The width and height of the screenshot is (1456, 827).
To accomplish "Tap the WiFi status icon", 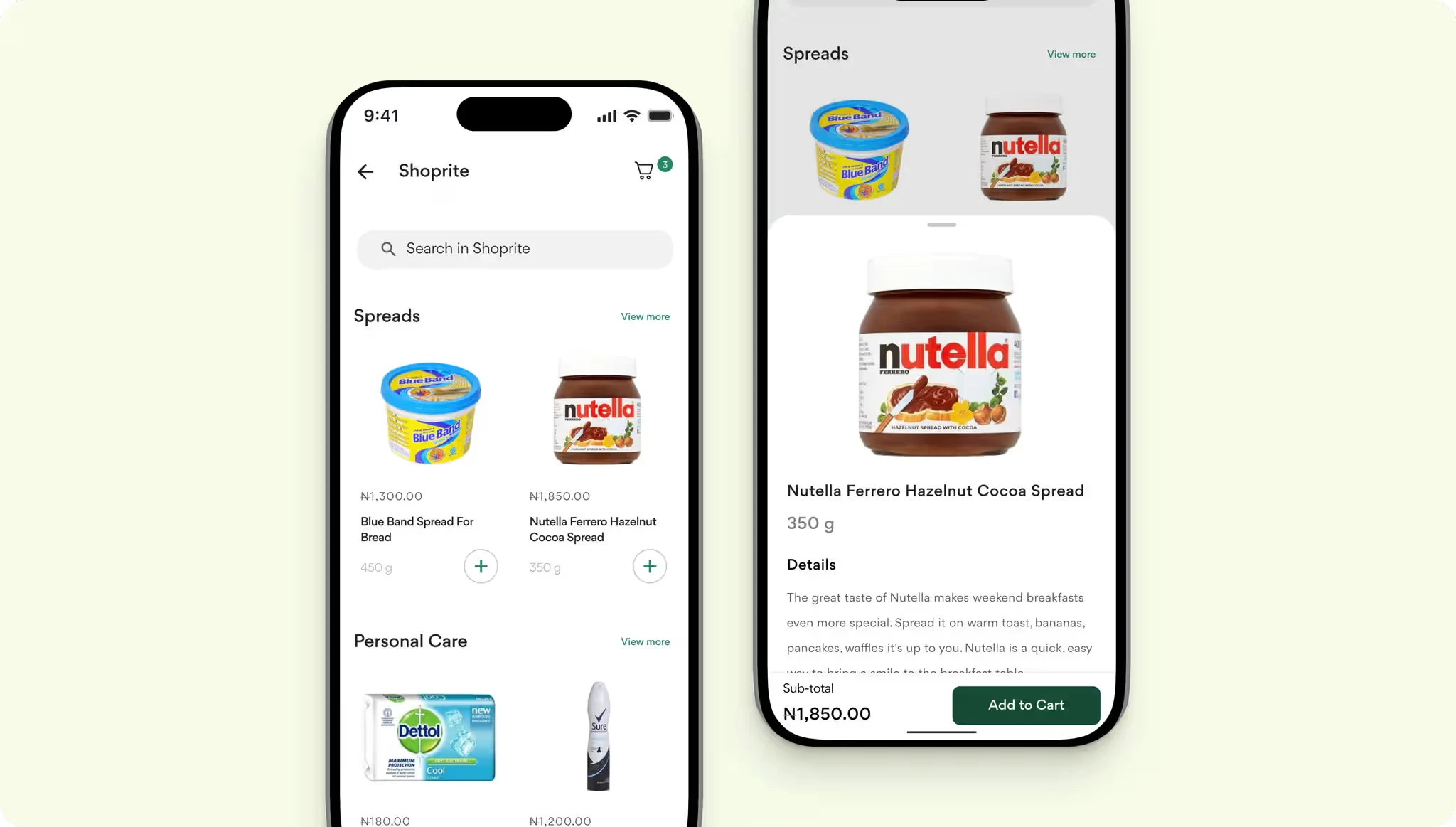I will [x=631, y=116].
